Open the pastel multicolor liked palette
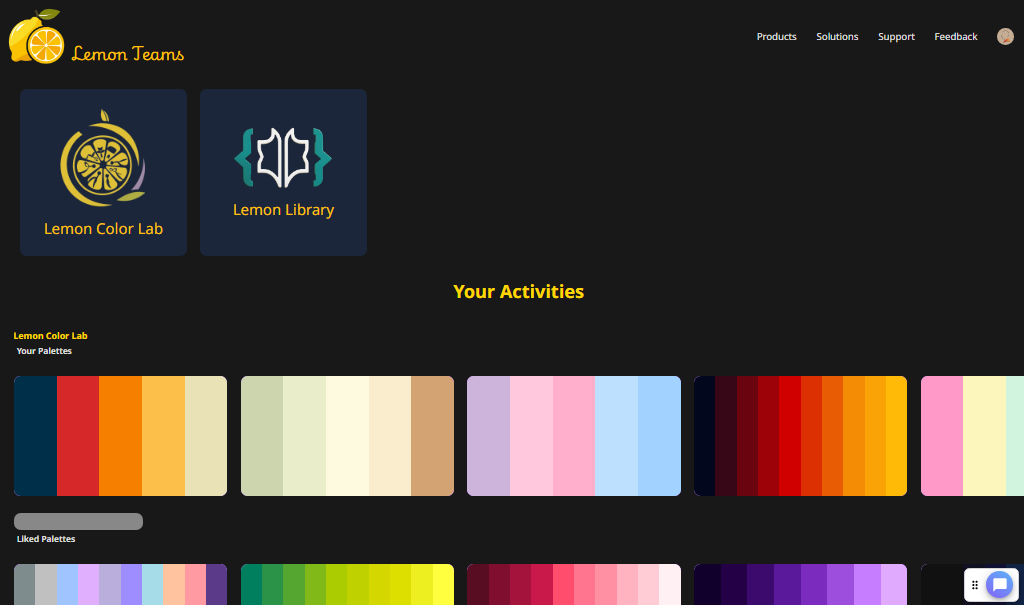 click(x=120, y=585)
